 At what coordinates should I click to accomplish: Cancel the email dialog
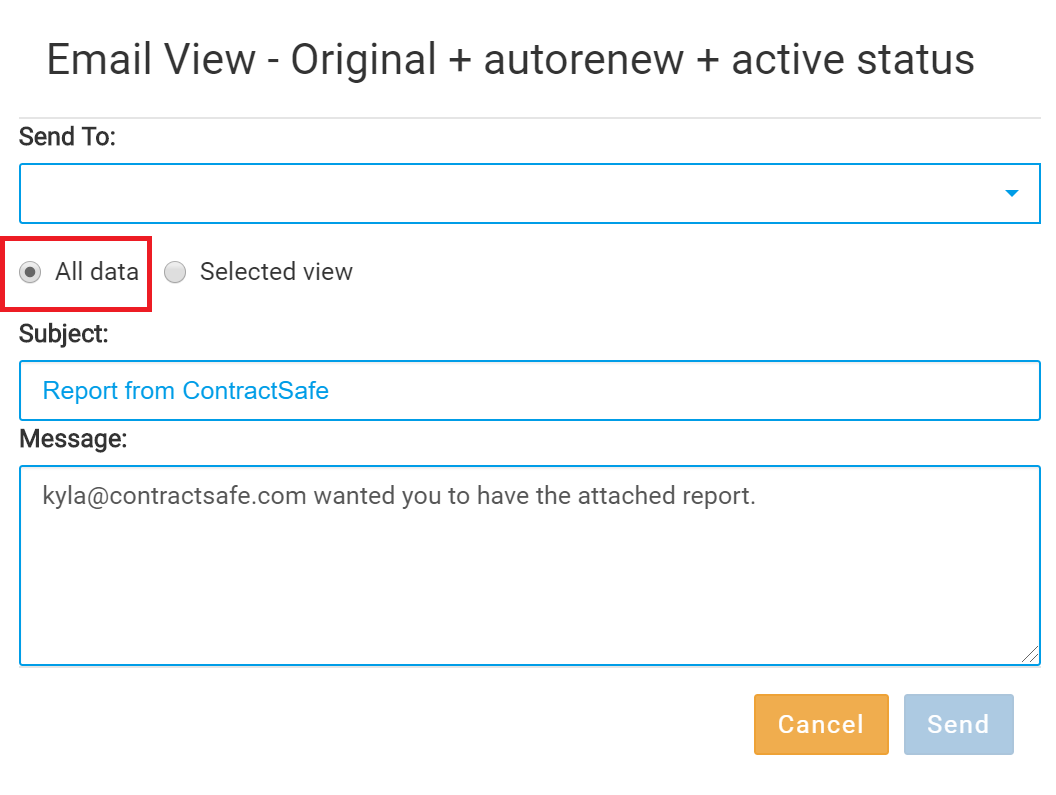pos(821,724)
